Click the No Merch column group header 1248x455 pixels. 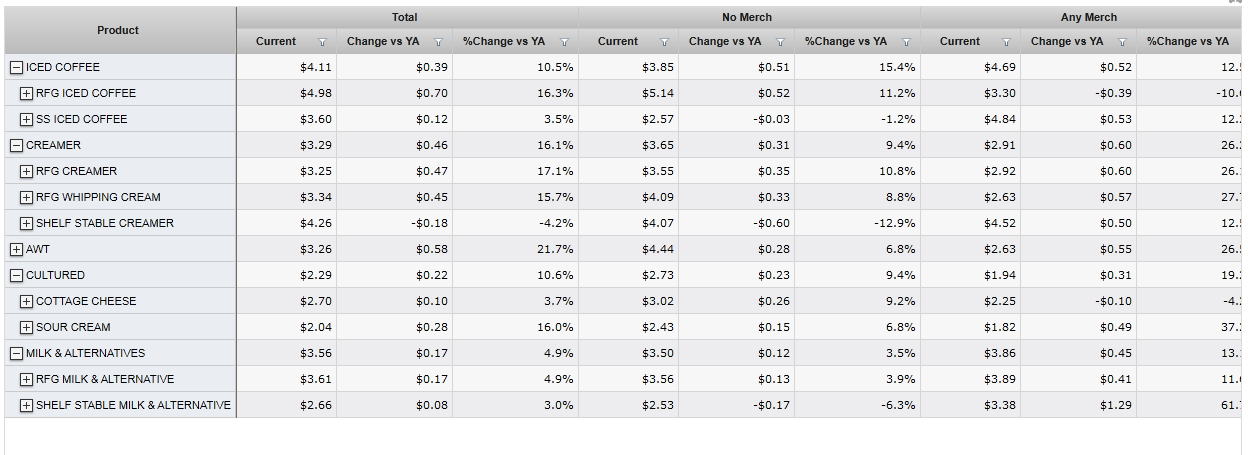pos(747,17)
